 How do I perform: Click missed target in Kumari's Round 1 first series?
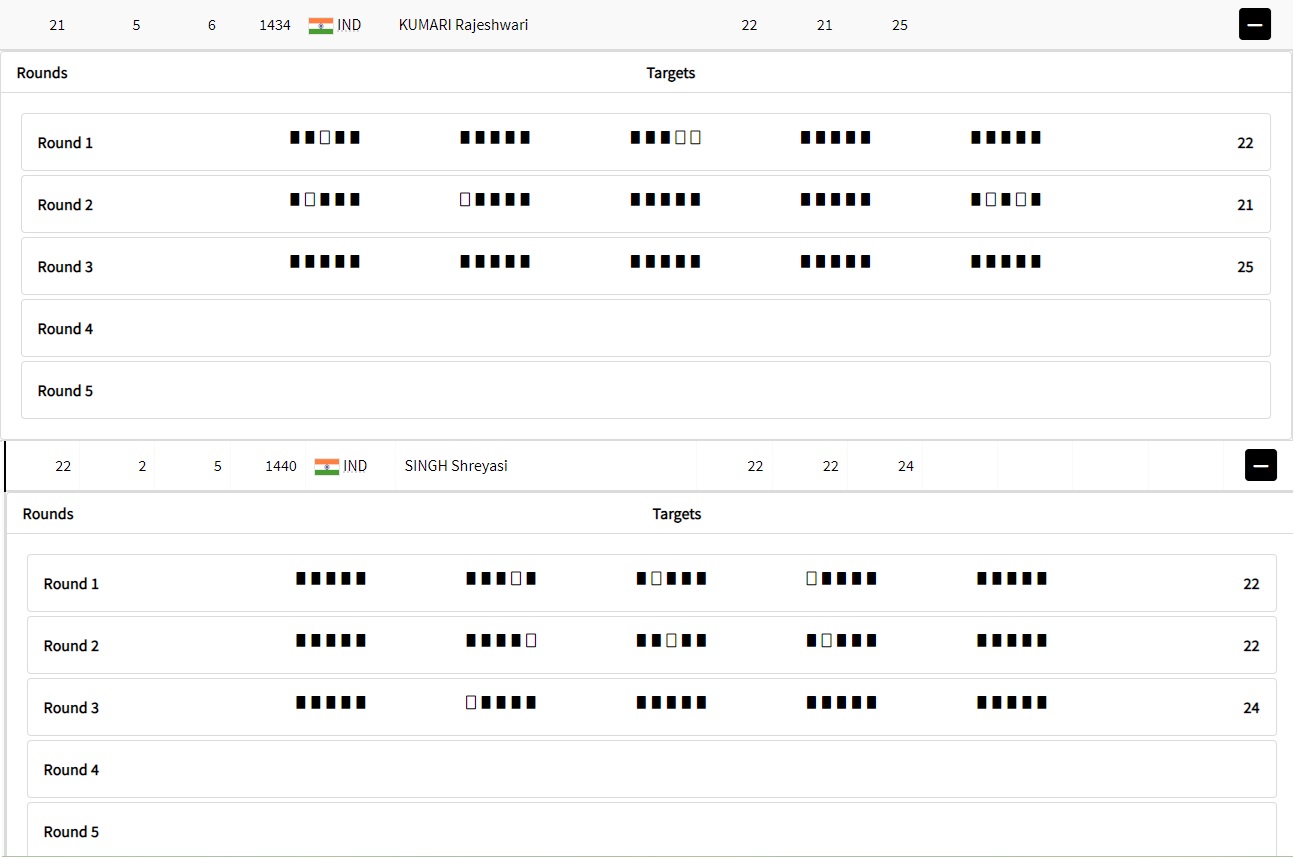tap(325, 138)
